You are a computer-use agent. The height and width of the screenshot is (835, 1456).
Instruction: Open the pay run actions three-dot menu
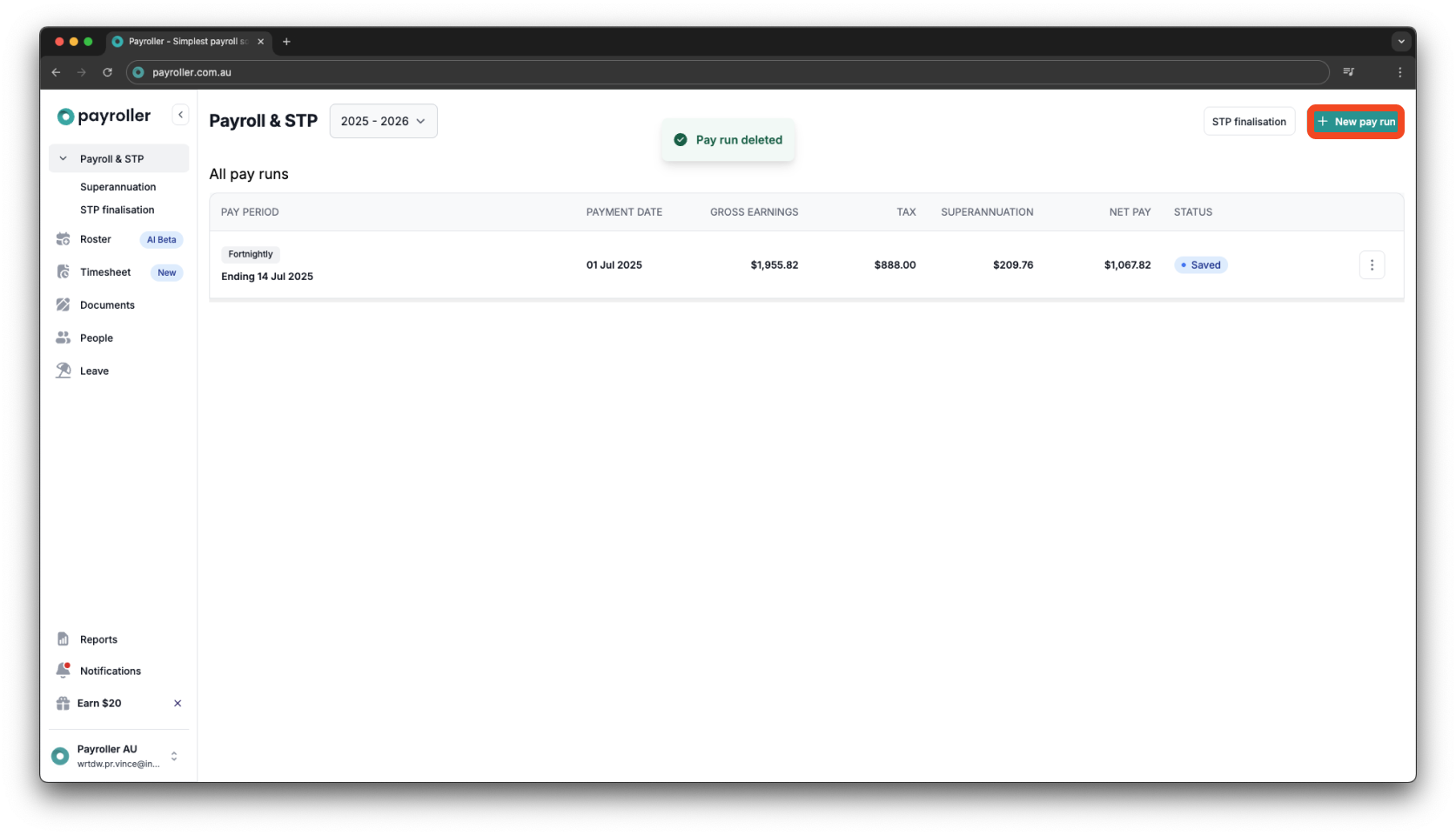pyautogui.click(x=1372, y=264)
